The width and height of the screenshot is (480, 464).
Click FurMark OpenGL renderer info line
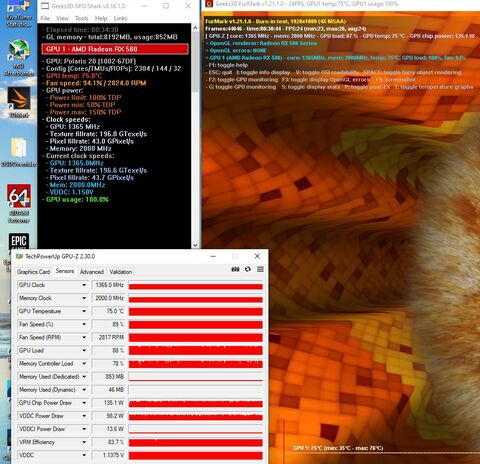261,43
